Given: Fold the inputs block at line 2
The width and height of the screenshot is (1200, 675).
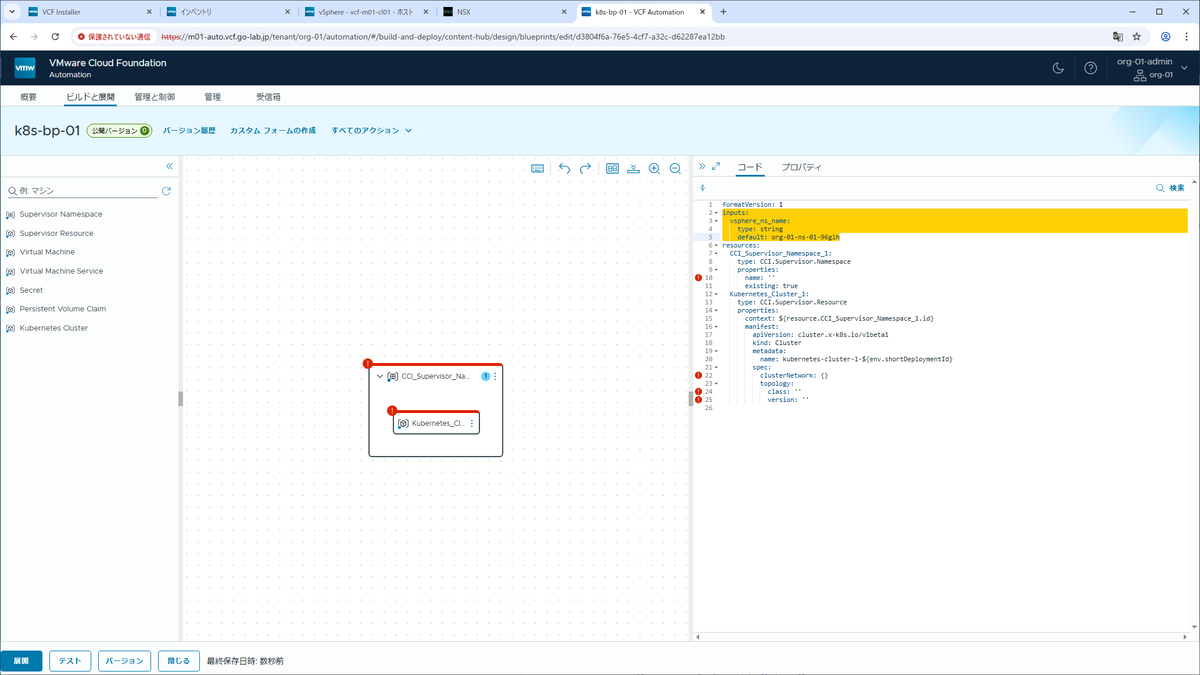Looking at the screenshot, I should 716,213.
